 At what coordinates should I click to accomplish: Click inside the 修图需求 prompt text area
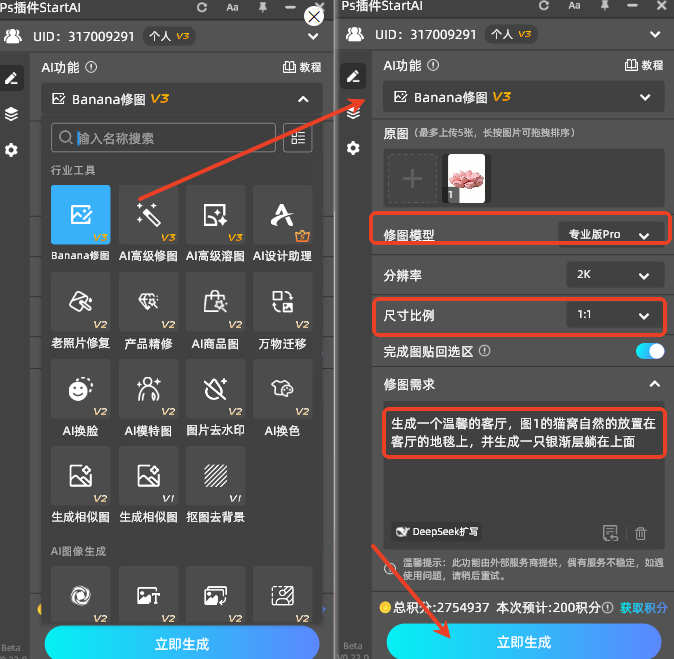point(524,475)
